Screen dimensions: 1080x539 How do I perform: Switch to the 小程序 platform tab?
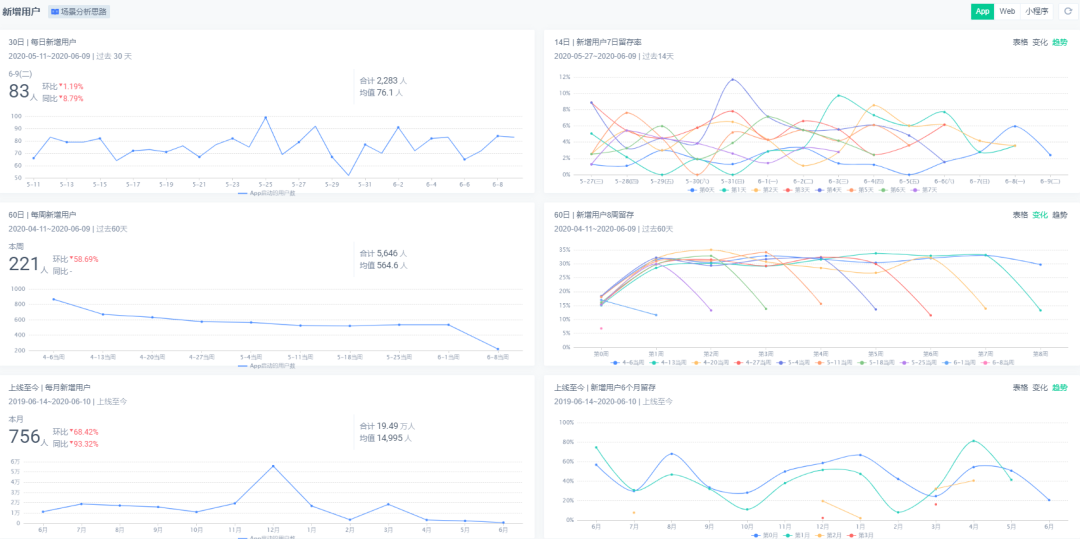tap(1036, 11)
